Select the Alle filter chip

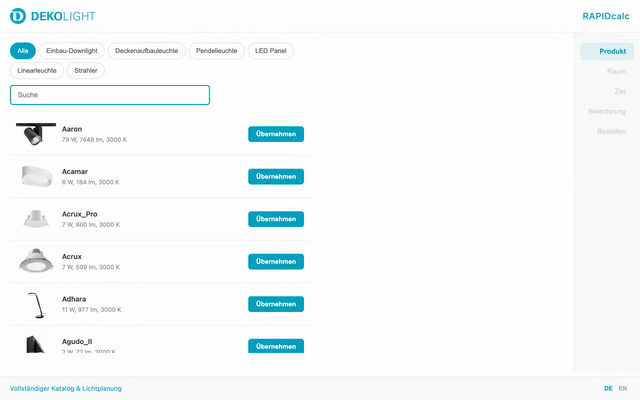pyautogui.click(x=23, y=51)
